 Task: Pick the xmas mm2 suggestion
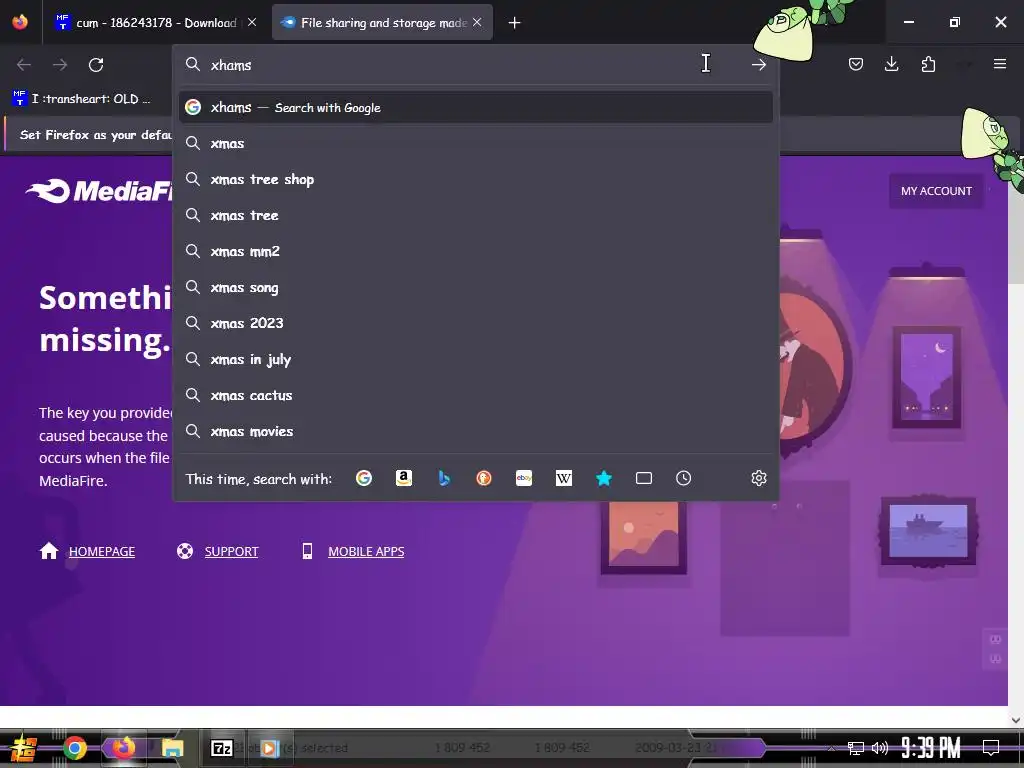(475, 251)
